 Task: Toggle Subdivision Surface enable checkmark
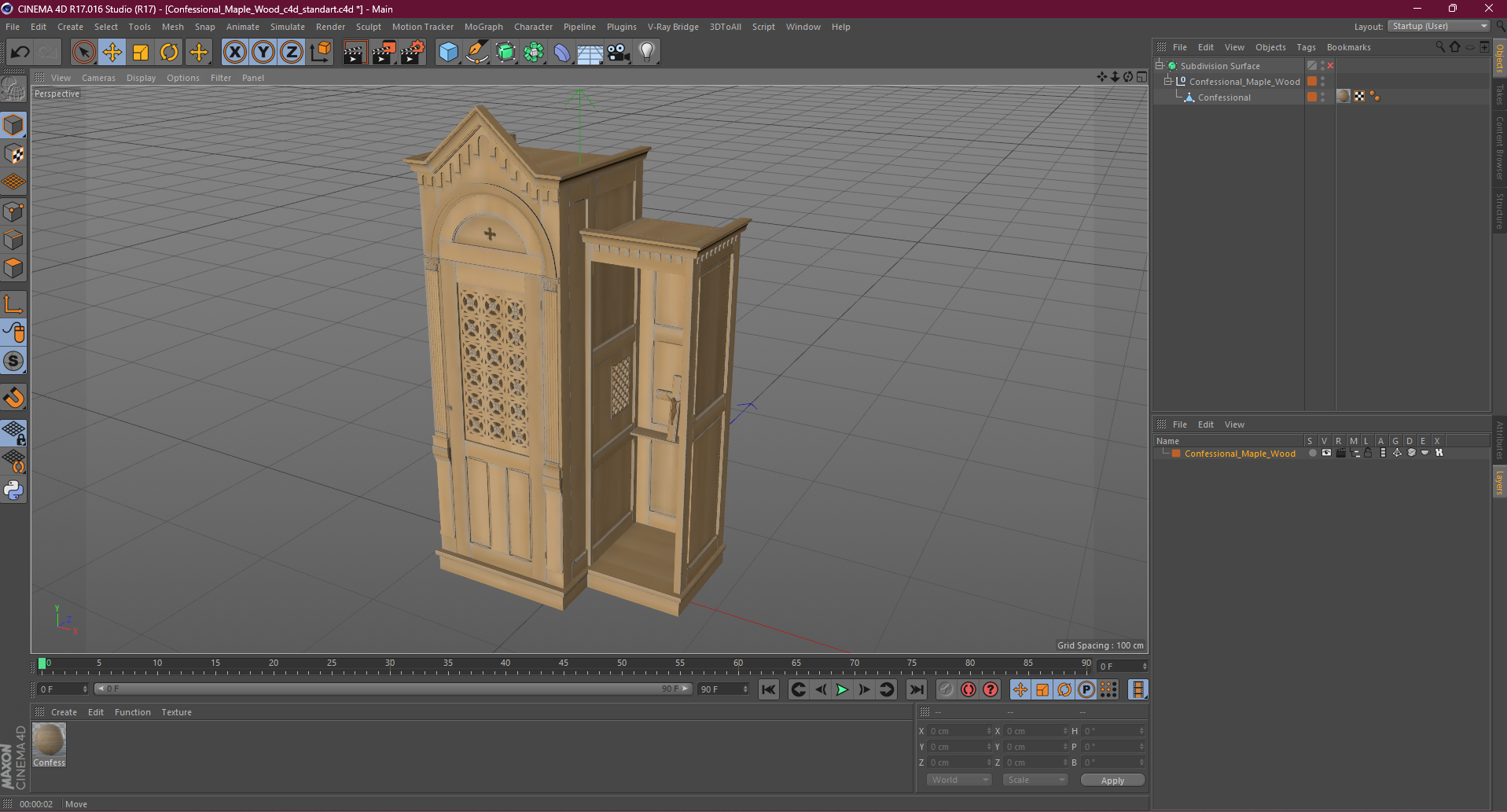pyautogui.click(x=1330, y=66)
